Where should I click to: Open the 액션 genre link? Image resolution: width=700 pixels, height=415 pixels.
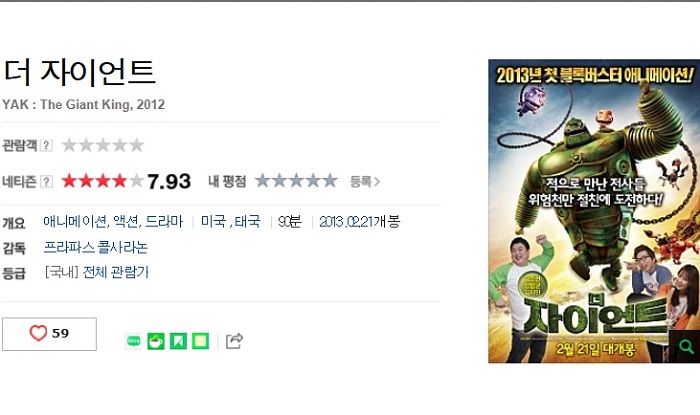pos(125,221)
